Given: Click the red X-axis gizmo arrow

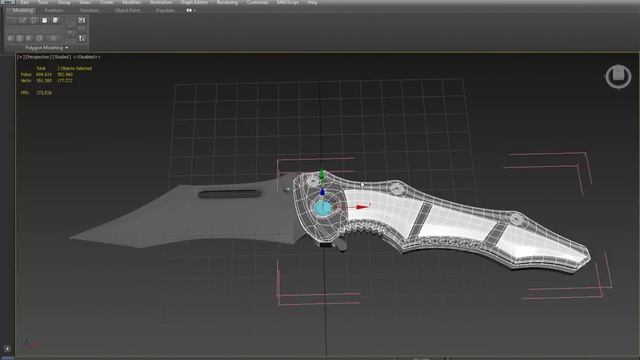Looking at the screenshot, I should (362, 207).
